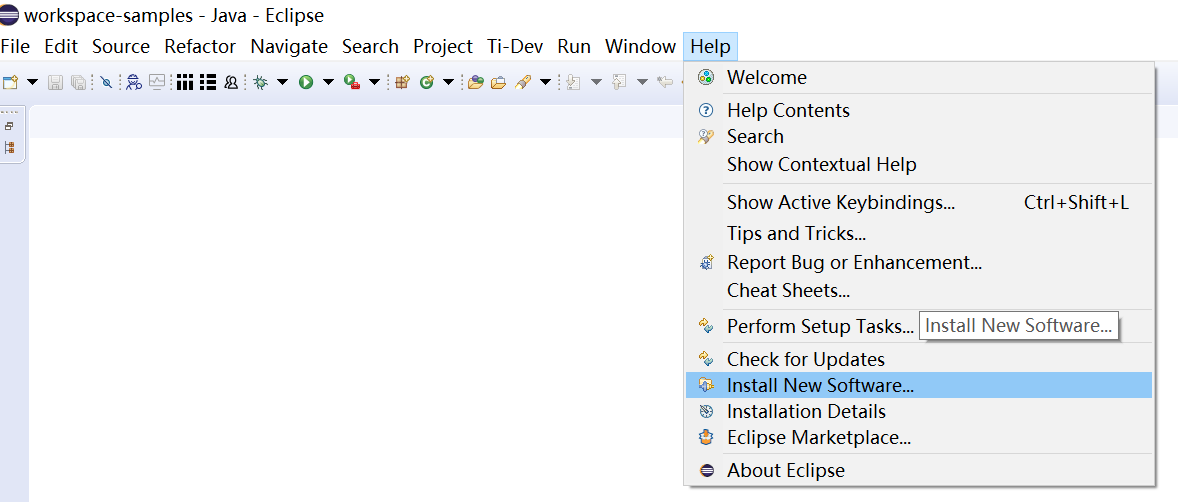Open the Project menu

tap(443, 47)
